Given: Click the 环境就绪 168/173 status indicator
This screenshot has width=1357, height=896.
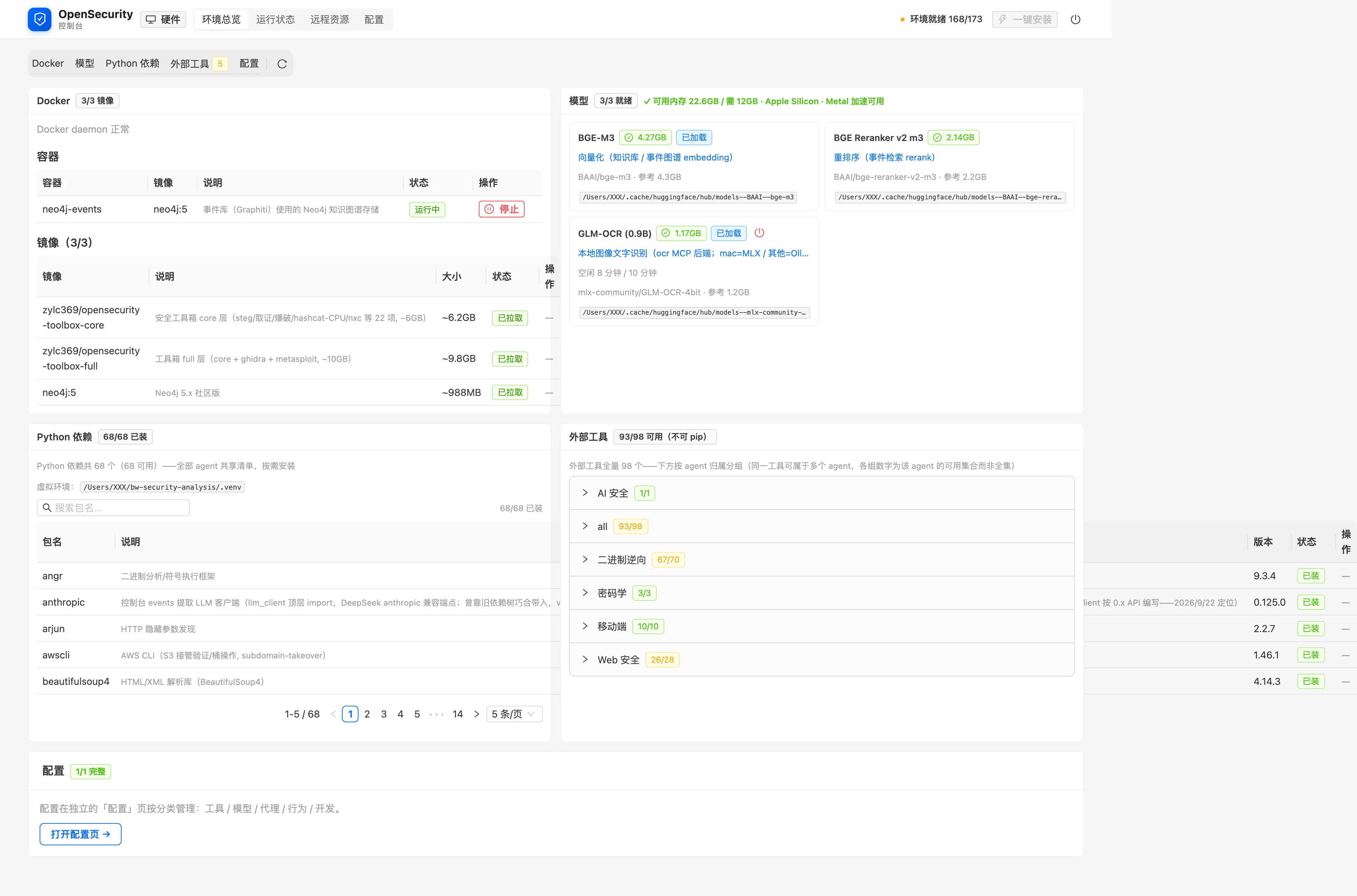Looking at the screenshot, I should point(941,19).
